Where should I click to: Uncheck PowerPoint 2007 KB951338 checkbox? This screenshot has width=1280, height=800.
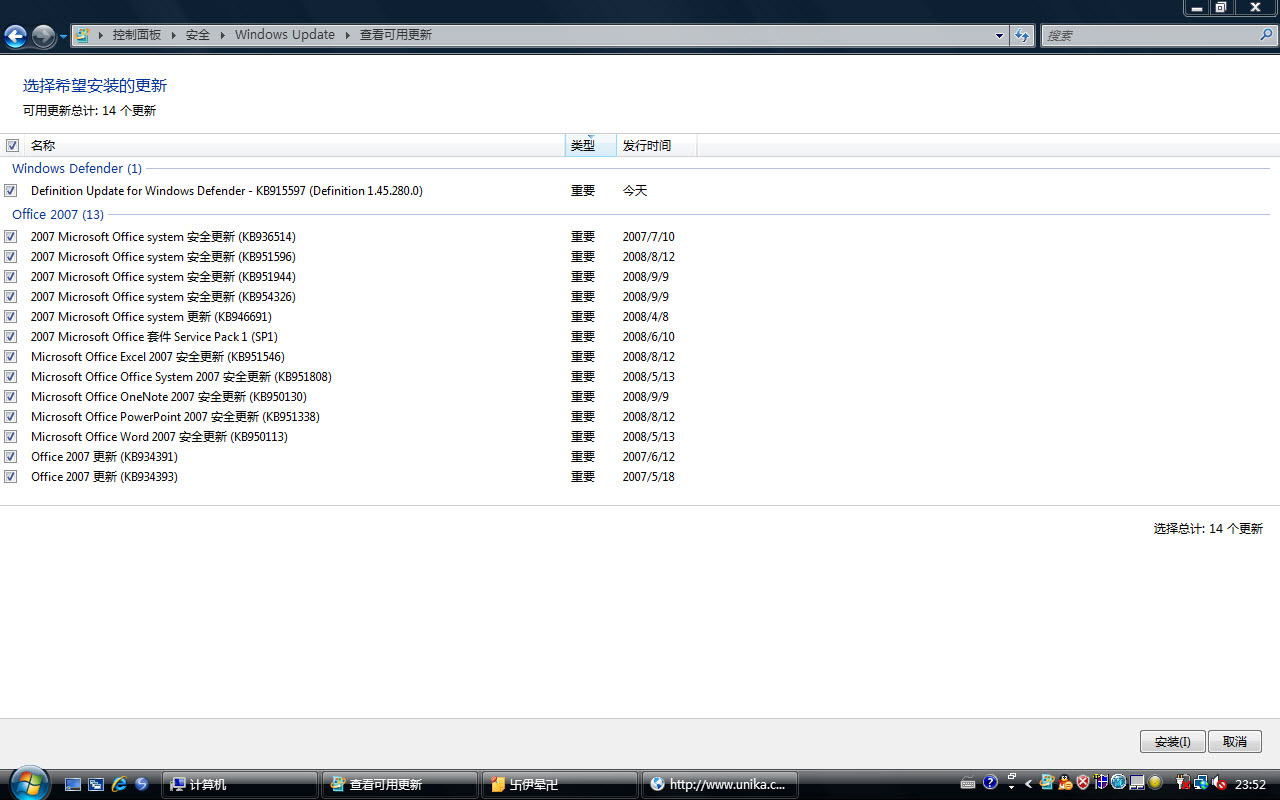click(x=10, y=417)
